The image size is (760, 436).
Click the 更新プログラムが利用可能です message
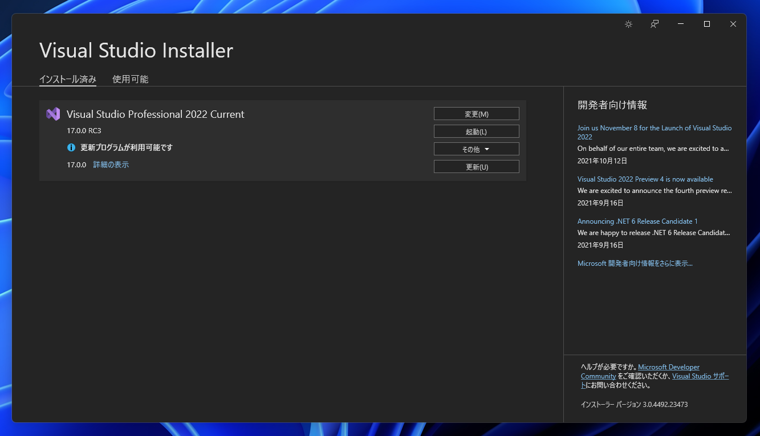[126, 147]
